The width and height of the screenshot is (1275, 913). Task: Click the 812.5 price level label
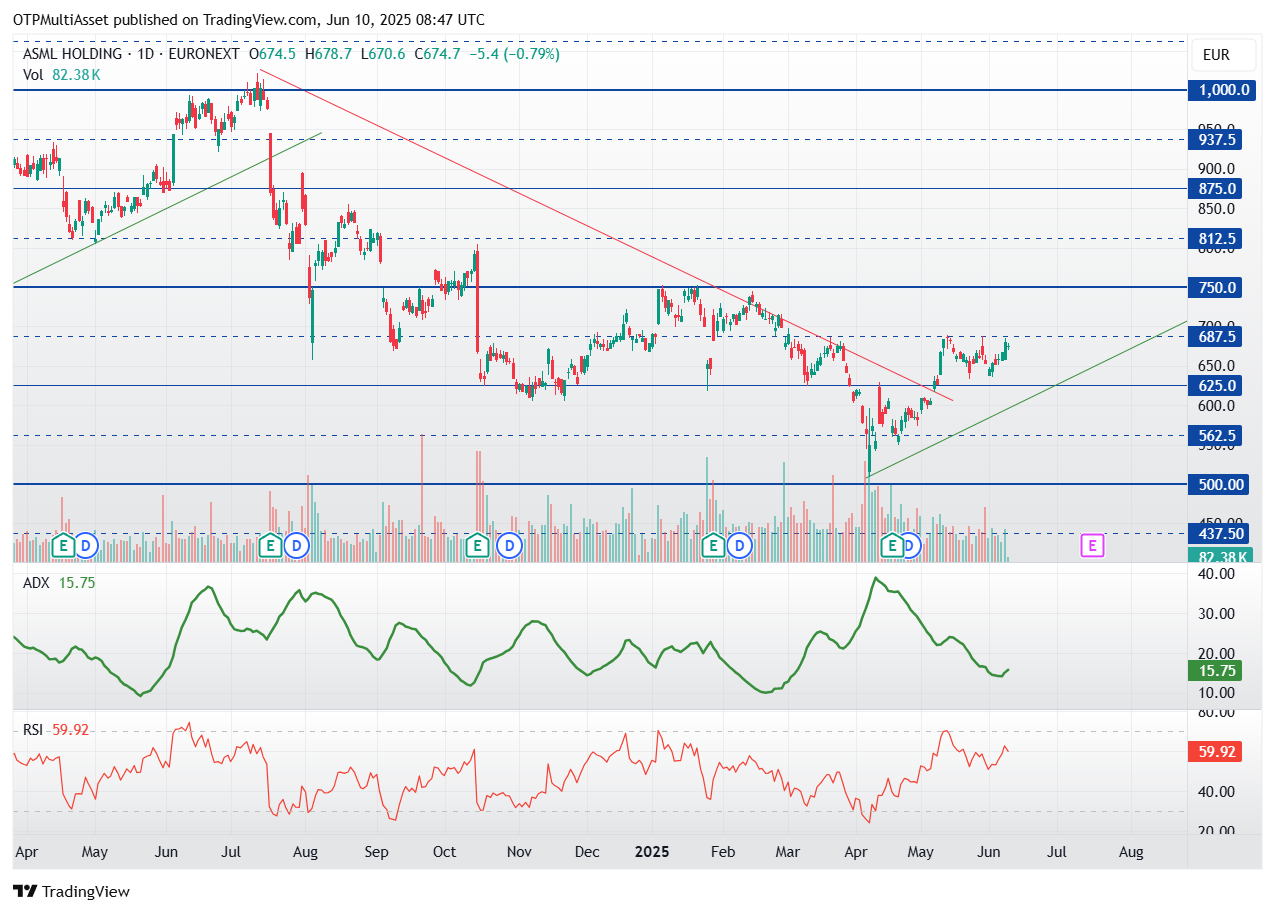(1215, 238)
